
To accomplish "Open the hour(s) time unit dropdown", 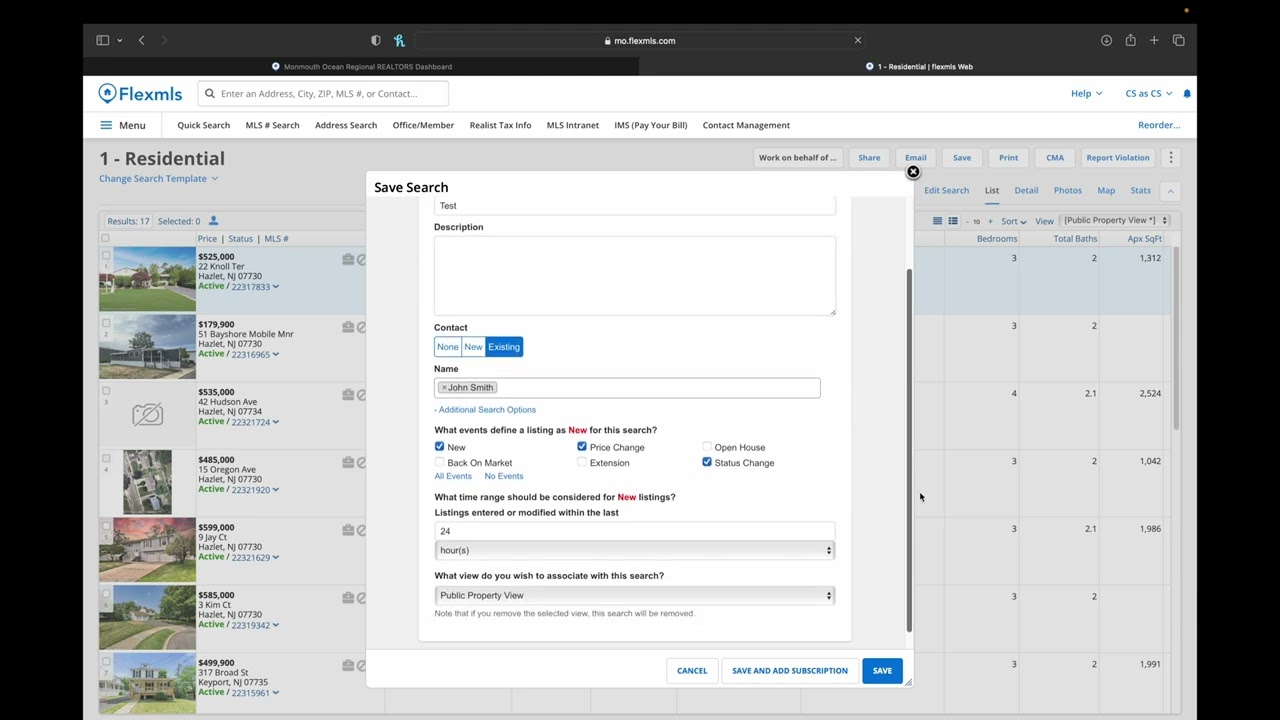I will click(x=635, y=551).
